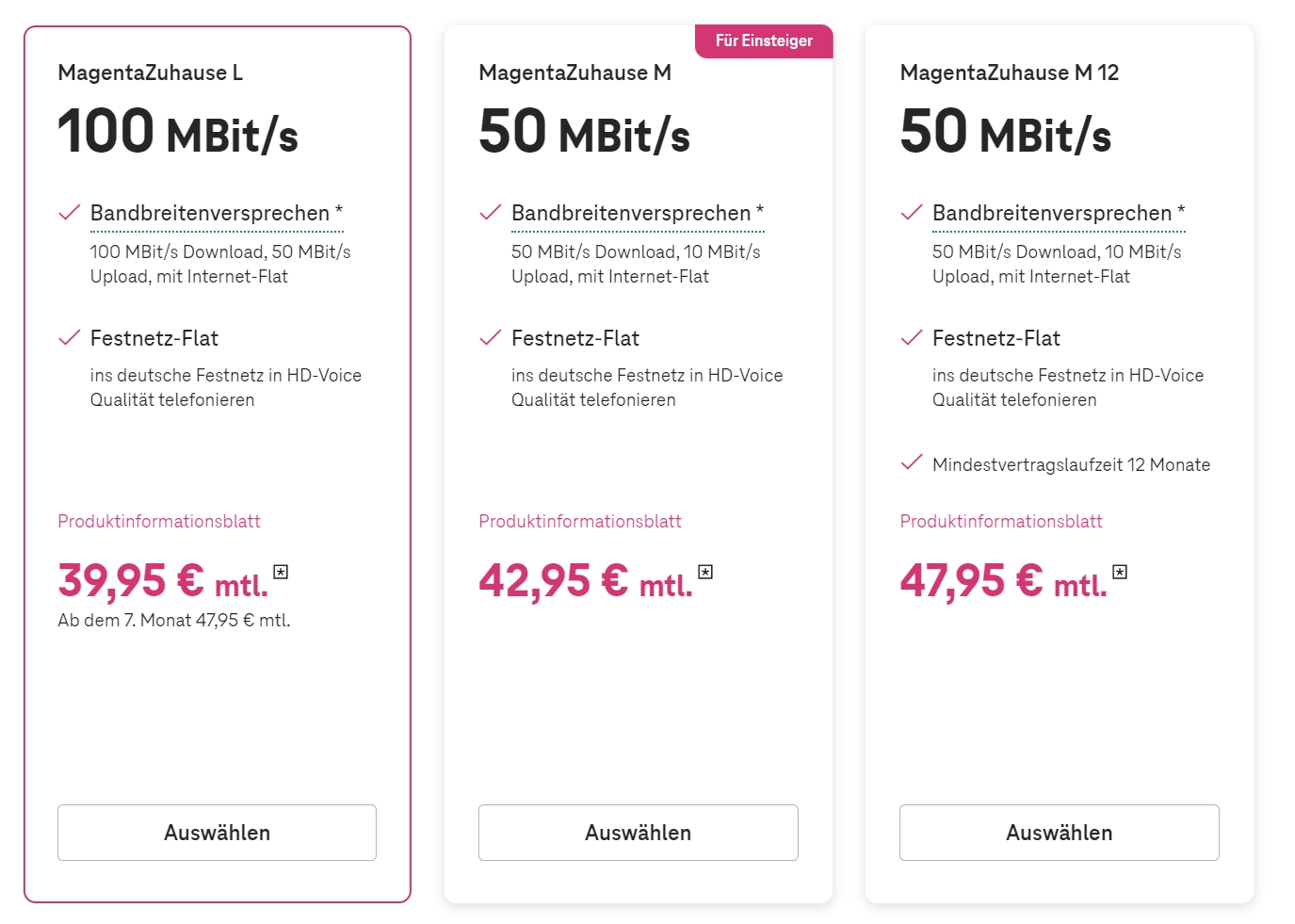This screenshot has height=924, width=1295.
Task: Choose MagentaZuhause M via Auswählen
Action: click(638, 833)
